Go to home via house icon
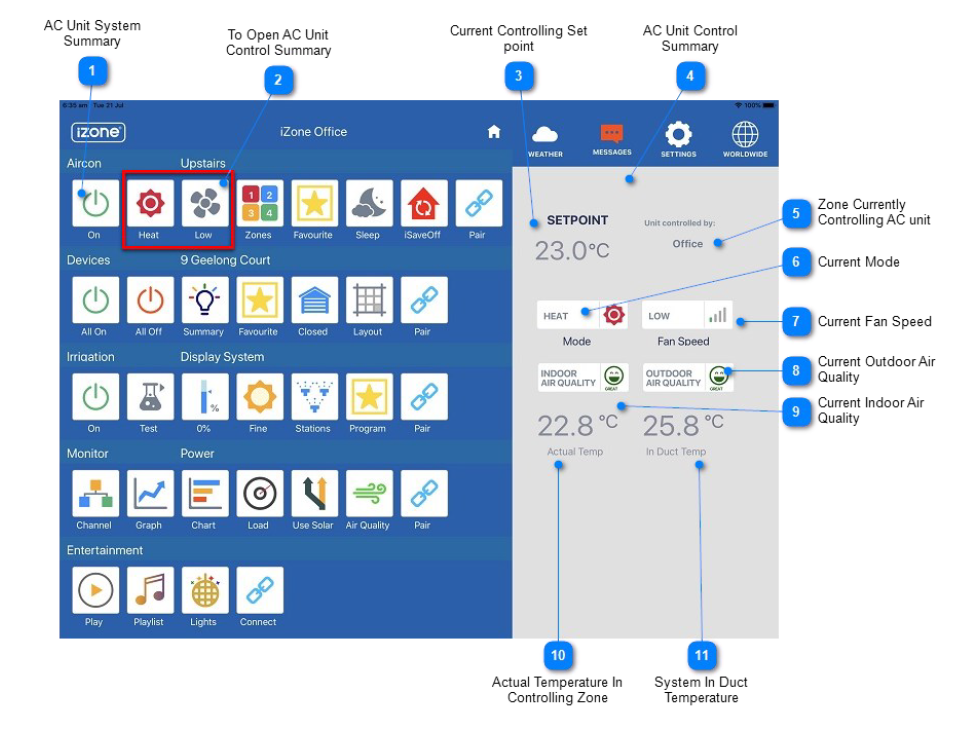Screen dimensions: 969x743 [494, 132]
